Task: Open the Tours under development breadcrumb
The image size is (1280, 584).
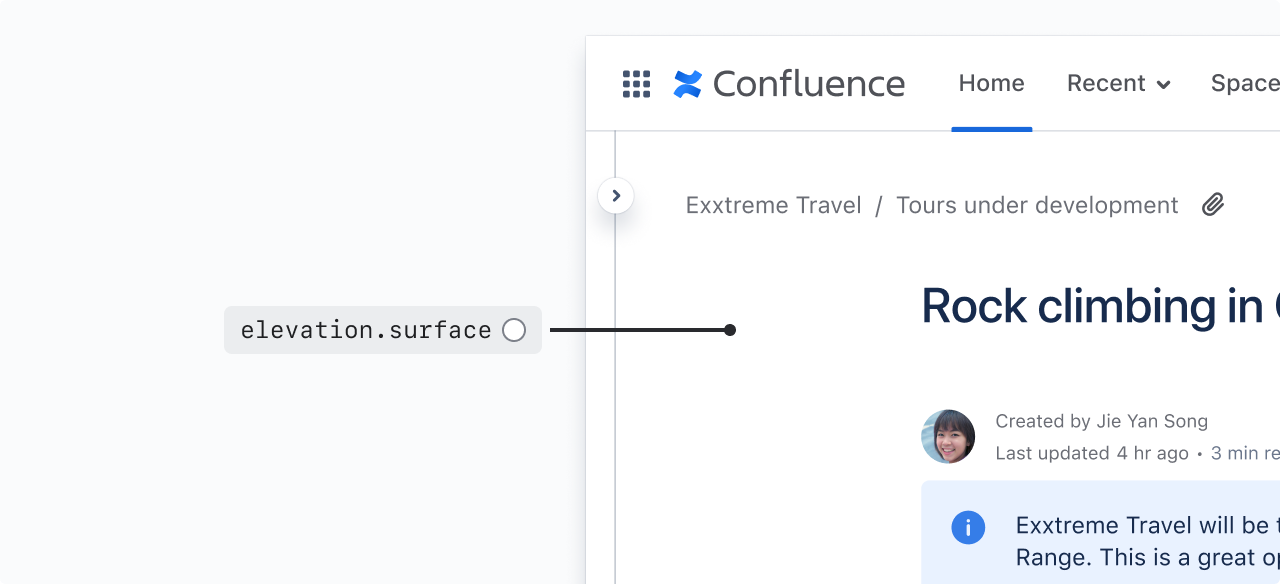Action: 1037,206
